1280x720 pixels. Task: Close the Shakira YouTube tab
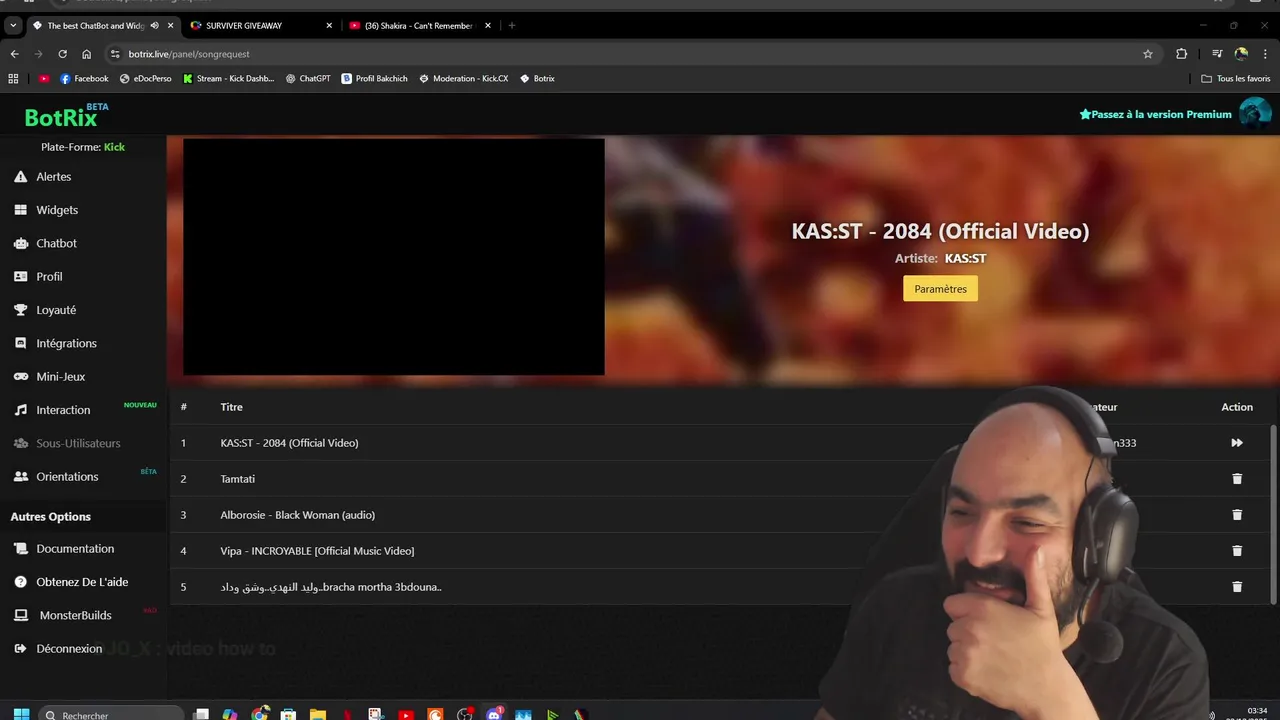coord(488,26)
